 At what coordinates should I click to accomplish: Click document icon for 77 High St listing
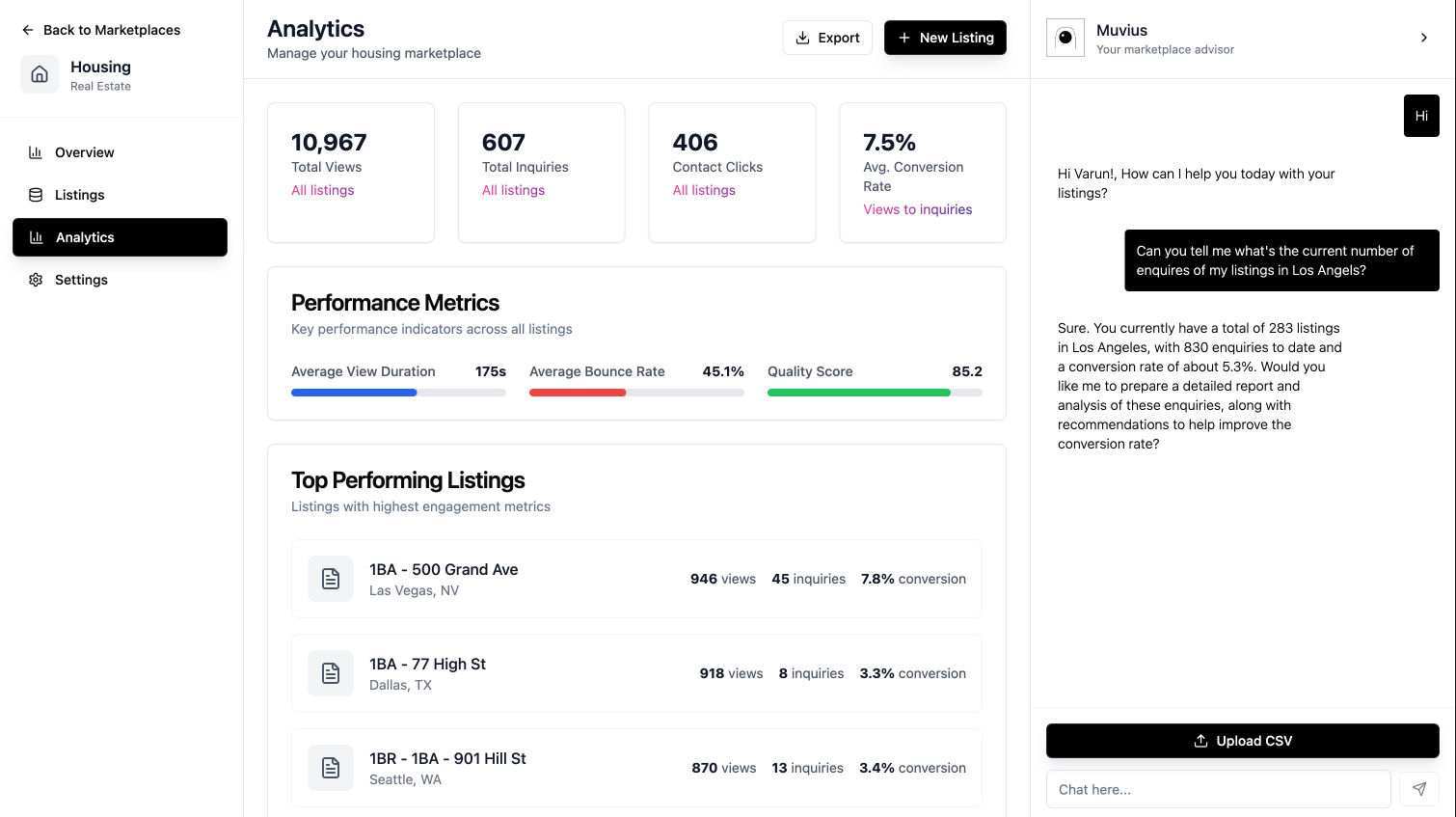(331, 673)
